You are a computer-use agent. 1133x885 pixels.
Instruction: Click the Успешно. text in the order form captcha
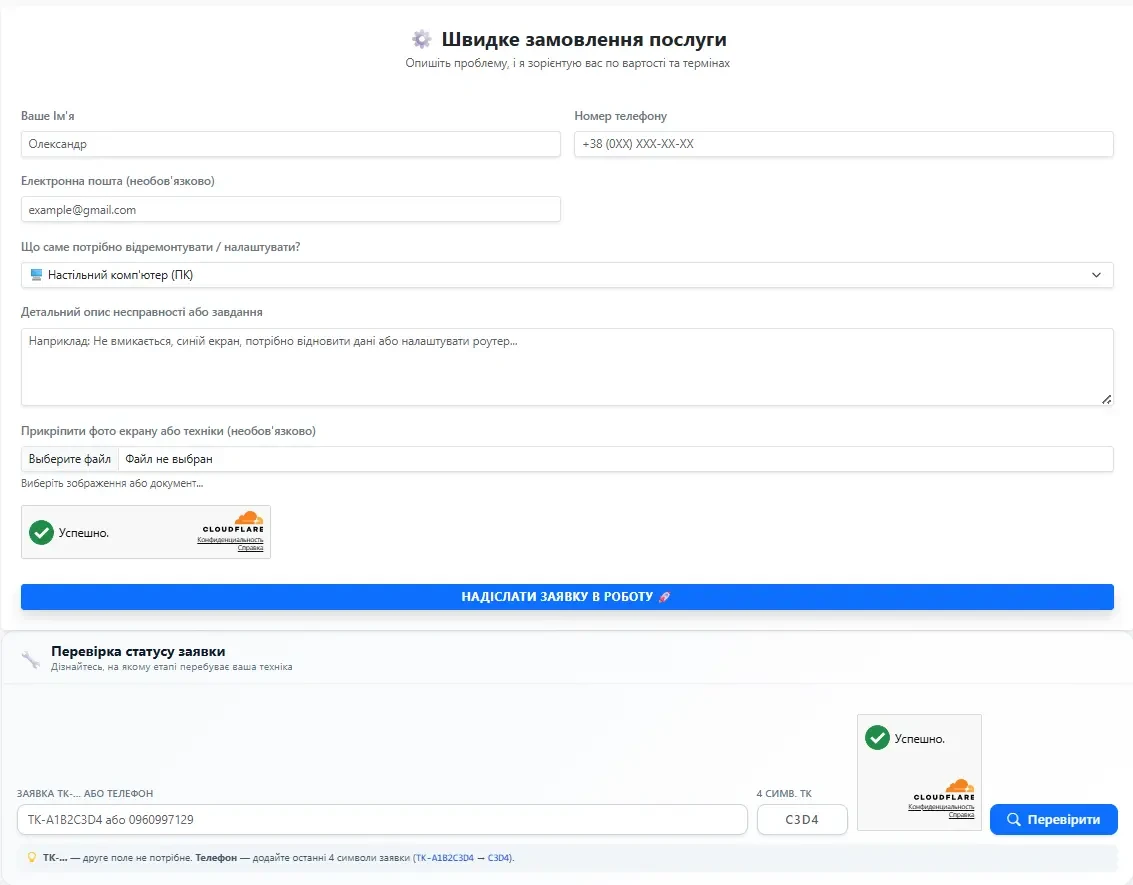click(x=84, y=532)
